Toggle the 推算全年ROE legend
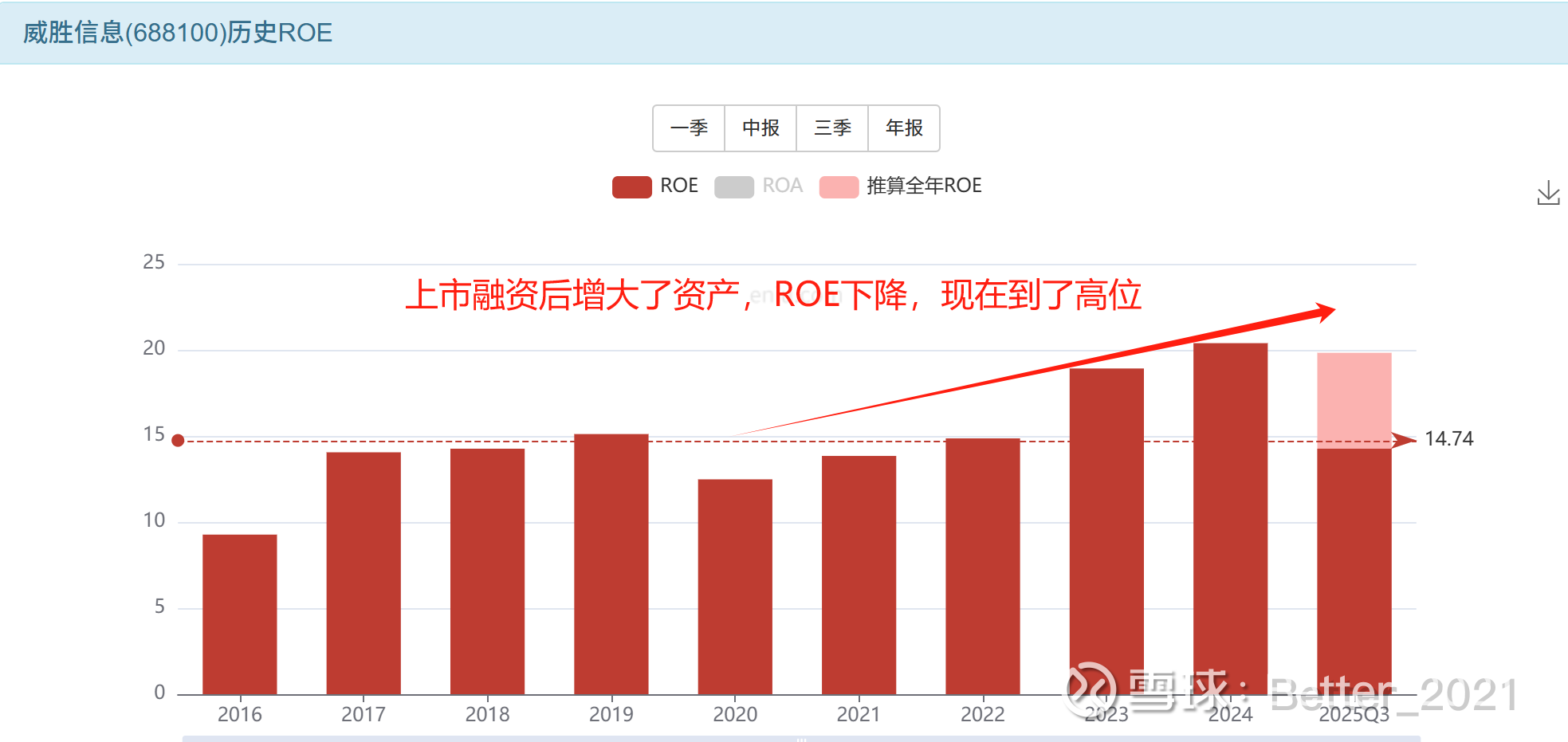The image size is (1568, 742). (901, 186)
